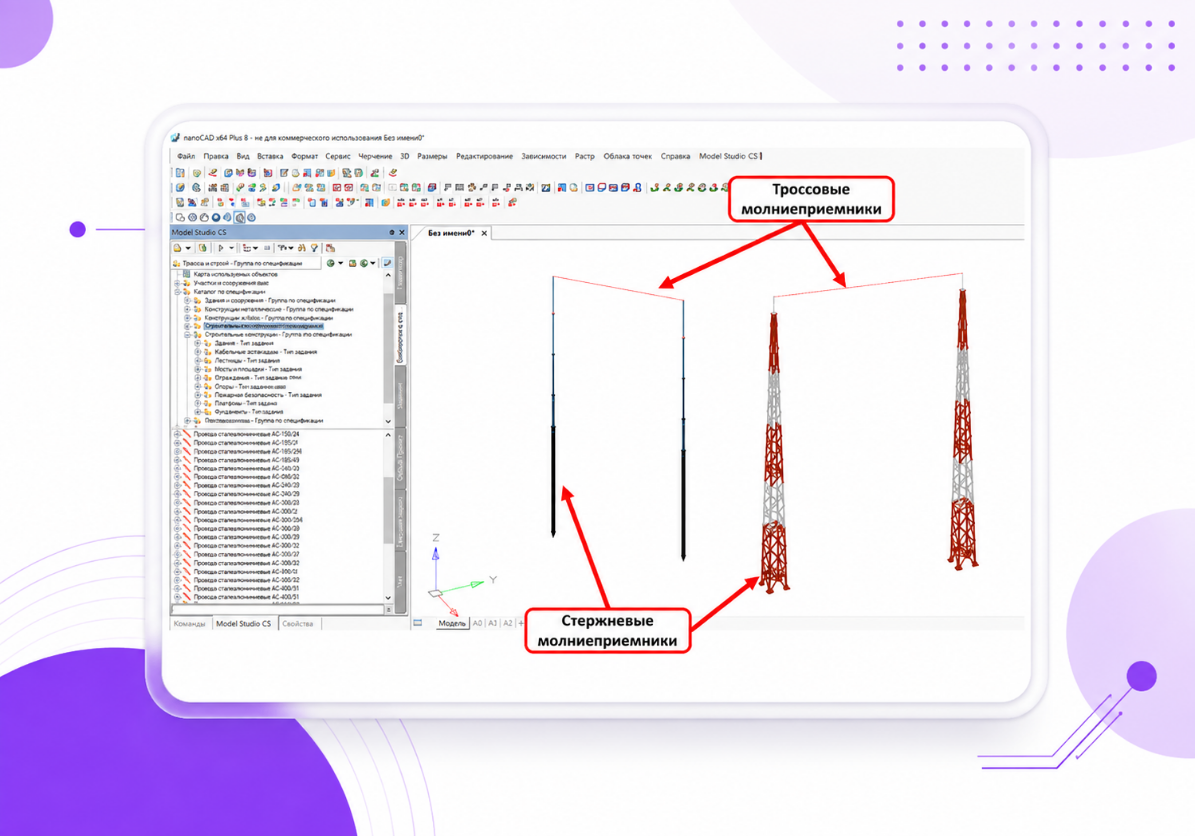Open the Вид menu
Screen dimensions: 1195x836
coord(243,156)
